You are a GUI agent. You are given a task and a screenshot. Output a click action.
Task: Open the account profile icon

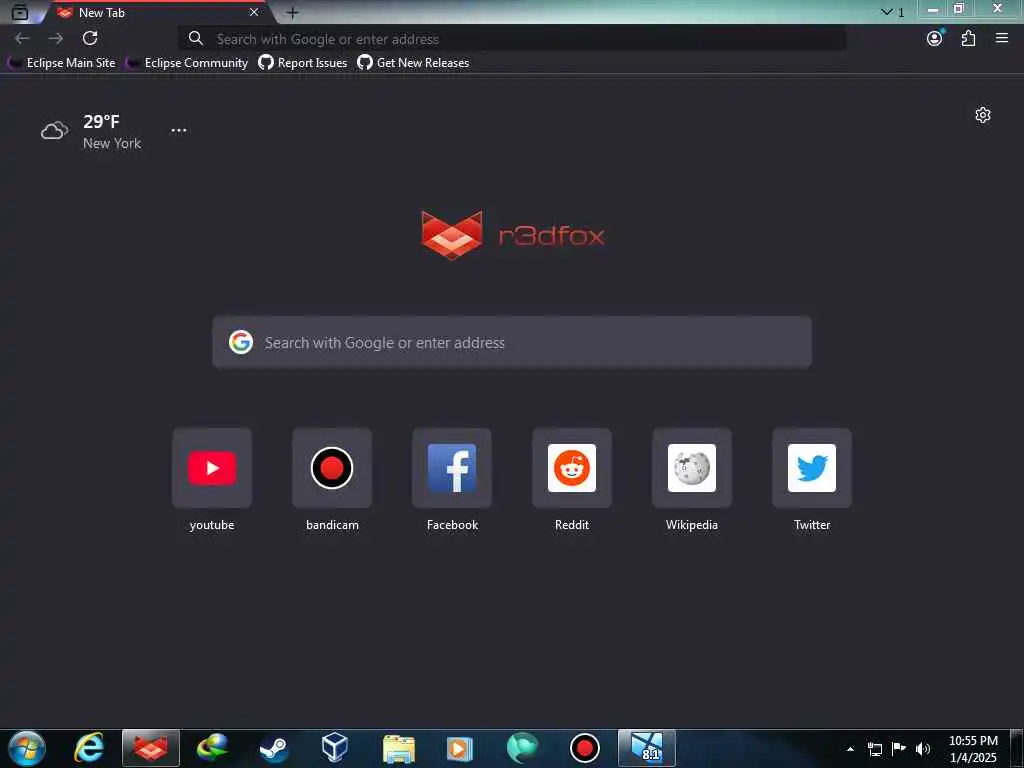point(935,39)
